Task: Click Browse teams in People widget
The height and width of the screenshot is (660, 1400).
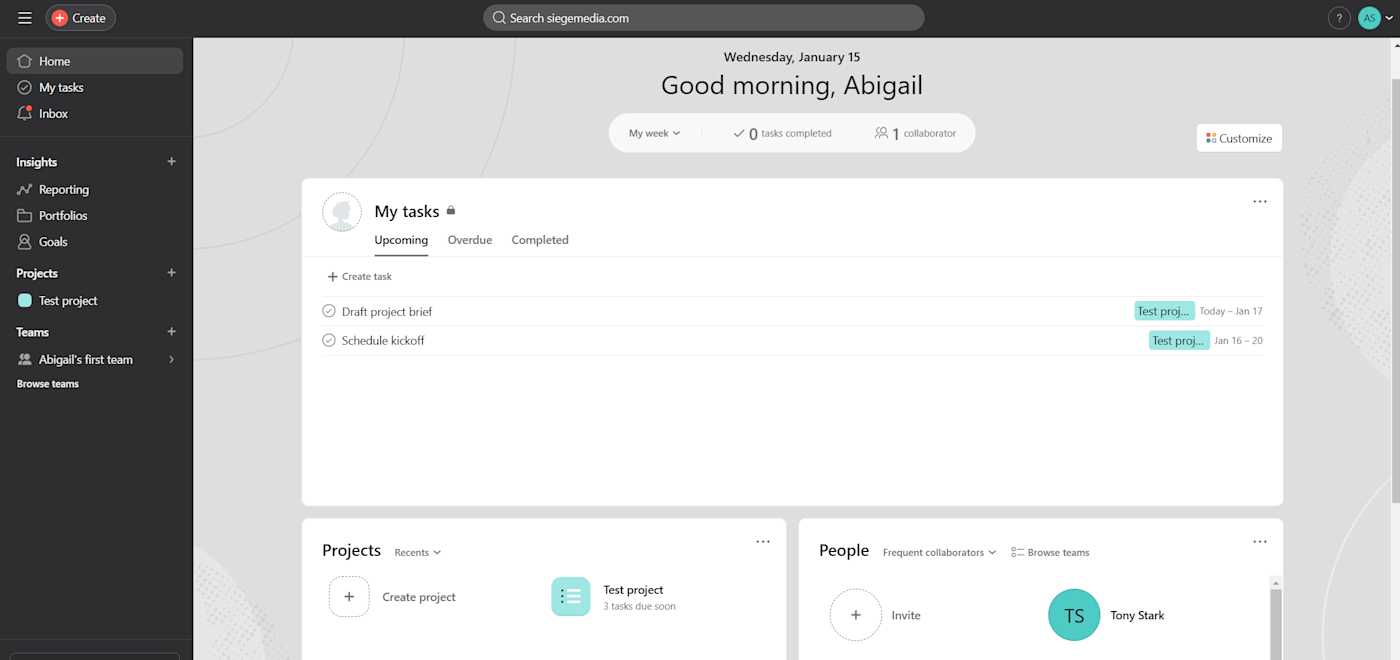Action: coord(1050,552)
